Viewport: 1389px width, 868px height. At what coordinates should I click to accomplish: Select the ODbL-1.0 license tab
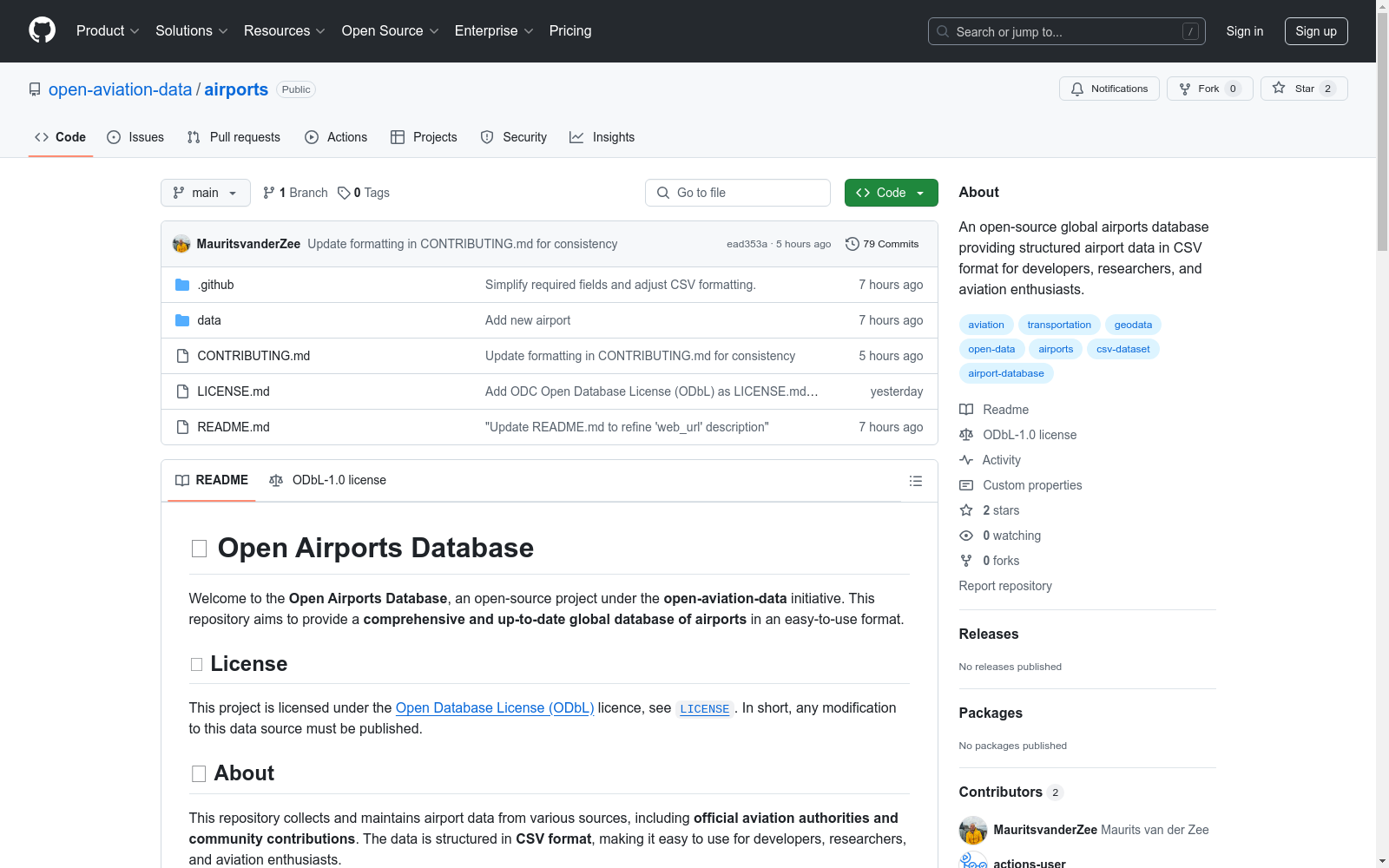coord(328,480)
